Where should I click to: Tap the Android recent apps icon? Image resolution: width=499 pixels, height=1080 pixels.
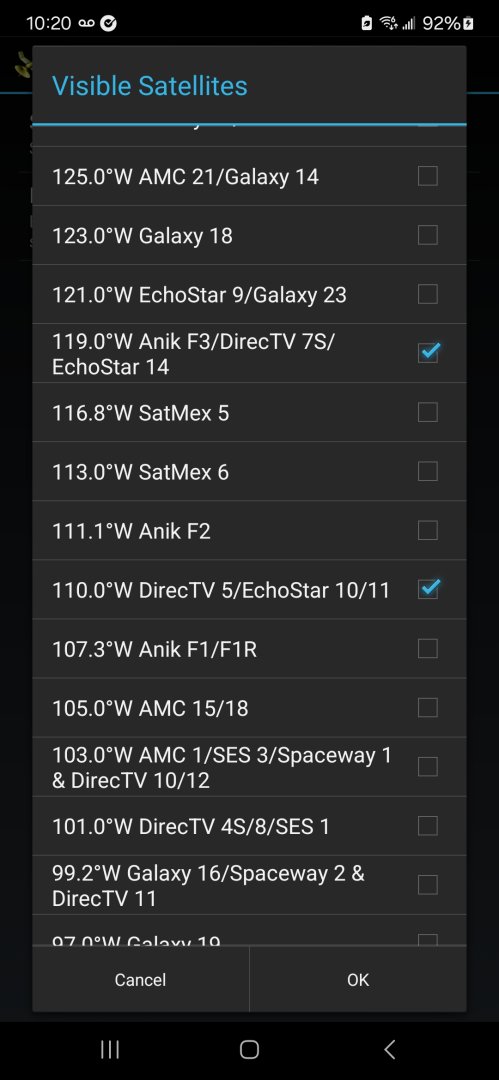tap(110, 1049)
